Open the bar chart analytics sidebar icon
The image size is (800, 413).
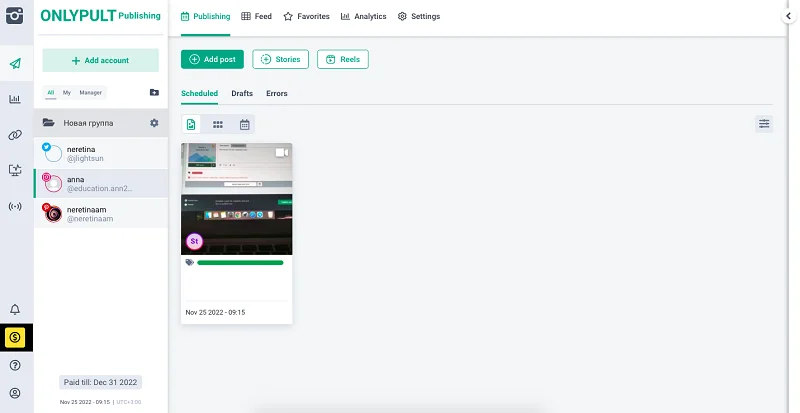[15, 99]
